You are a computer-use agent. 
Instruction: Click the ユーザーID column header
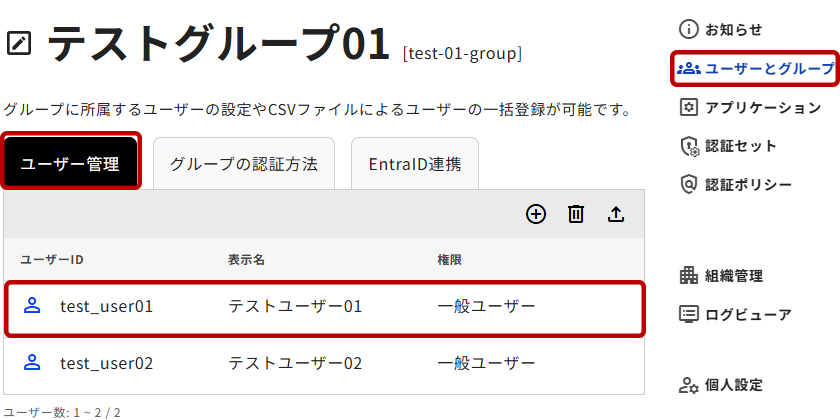tap(52, 260)
